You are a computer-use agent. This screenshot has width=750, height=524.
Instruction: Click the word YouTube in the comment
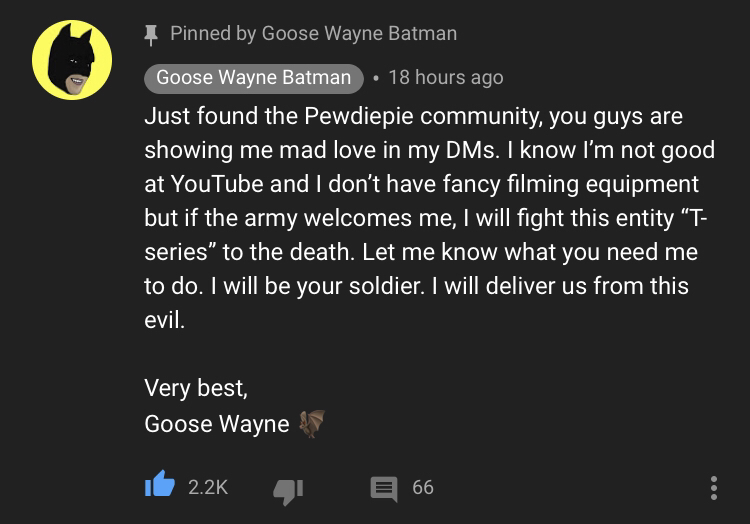[217, 184]
